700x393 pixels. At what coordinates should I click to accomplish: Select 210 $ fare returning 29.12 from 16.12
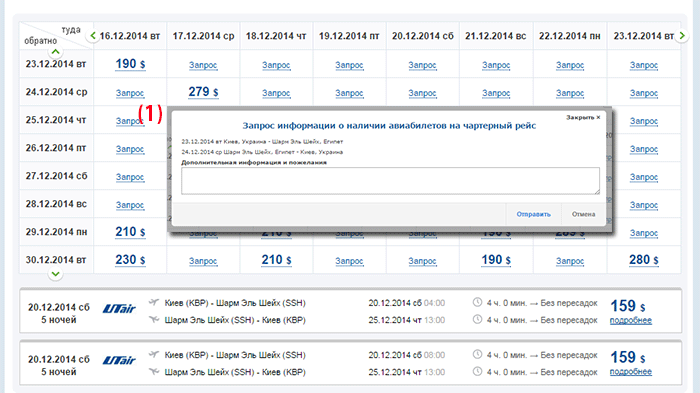(x=130, y=232)
